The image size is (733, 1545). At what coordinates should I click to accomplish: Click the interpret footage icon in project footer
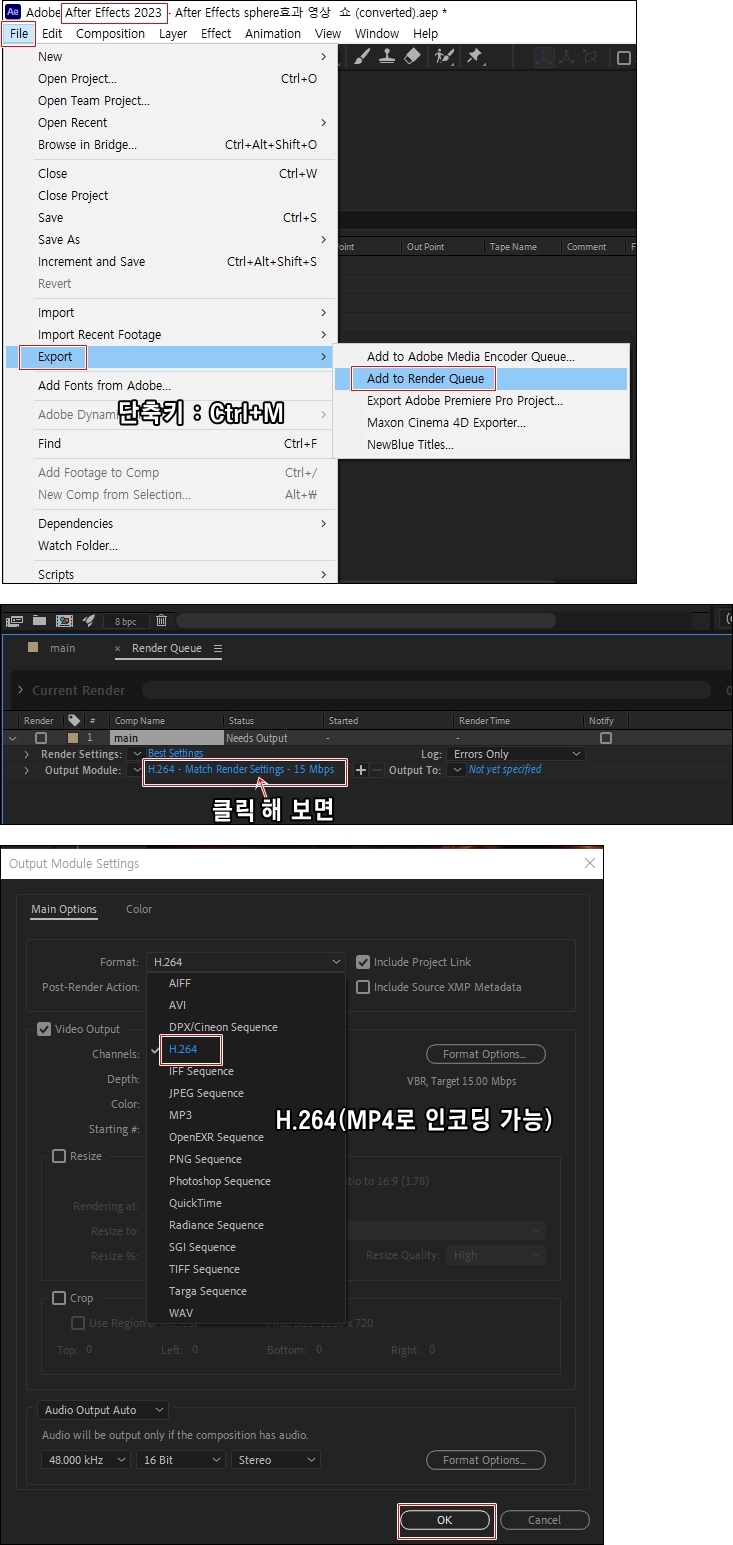coord(14,620)
